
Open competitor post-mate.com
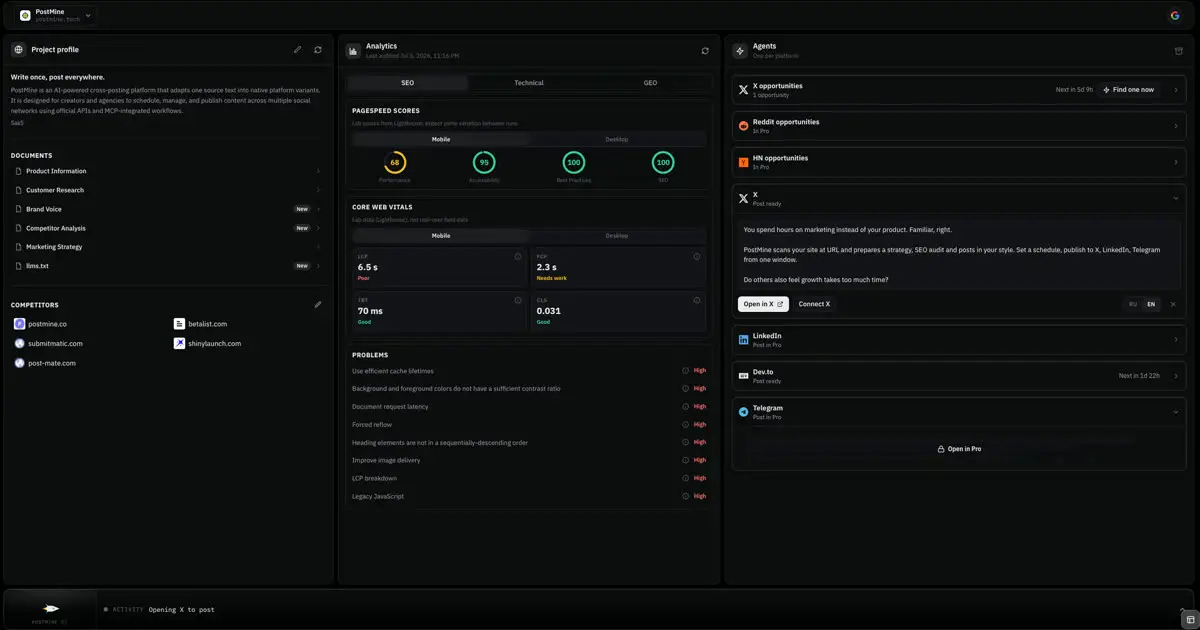coord(45,363)
